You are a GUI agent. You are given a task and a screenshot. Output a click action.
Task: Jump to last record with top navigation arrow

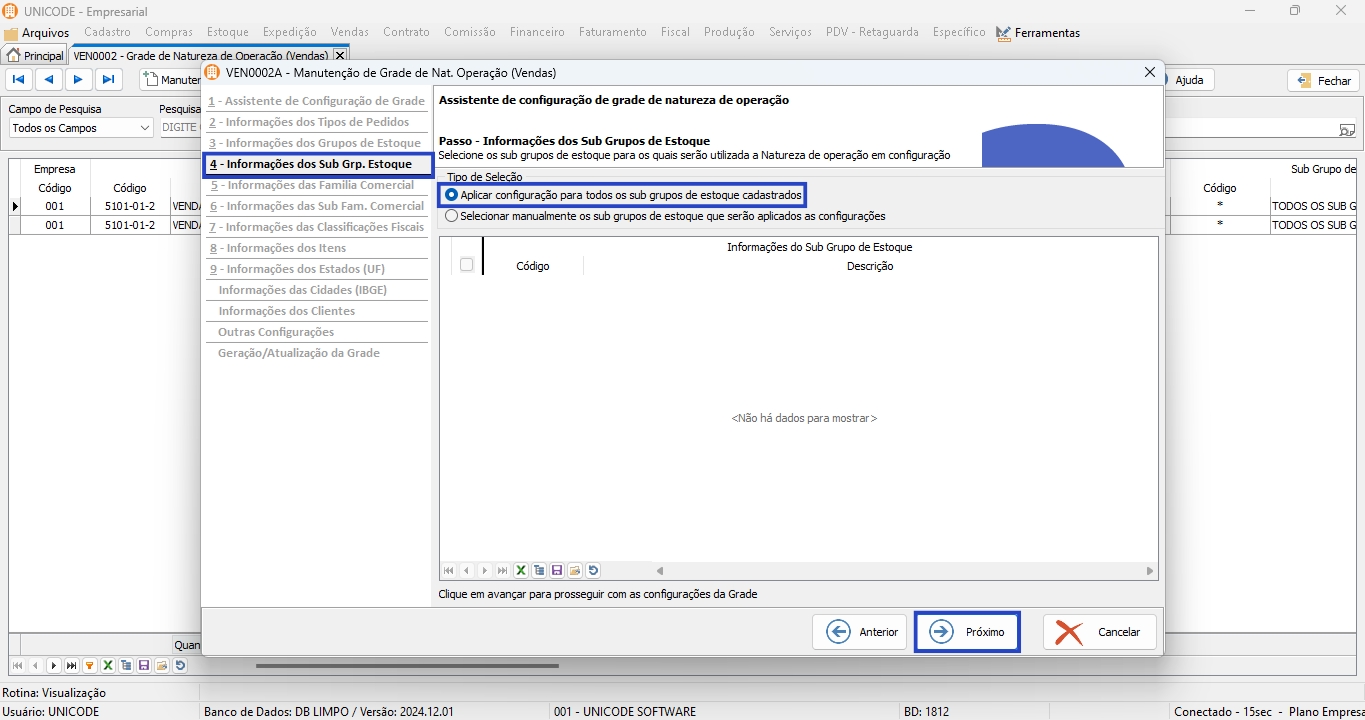click(x=109, y=80)
